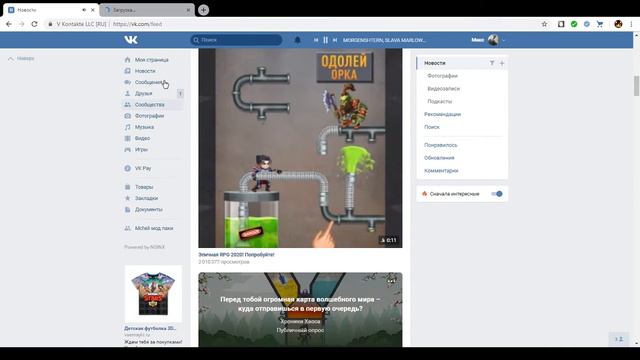Image resolution: width=640 pixels, height=360 pixels.
Task: Click the VK logo in header
Action: (131, 40)
